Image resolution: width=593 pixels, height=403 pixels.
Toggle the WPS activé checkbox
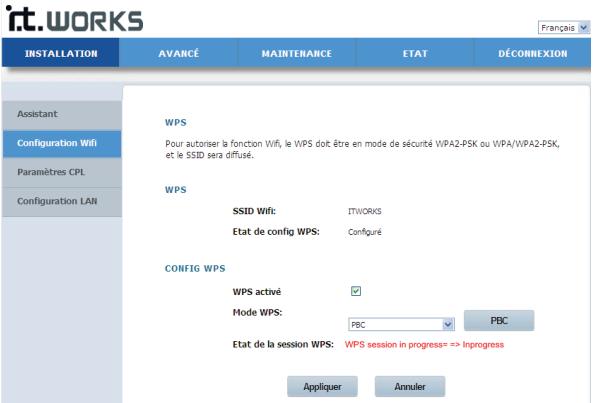[356, 291]
